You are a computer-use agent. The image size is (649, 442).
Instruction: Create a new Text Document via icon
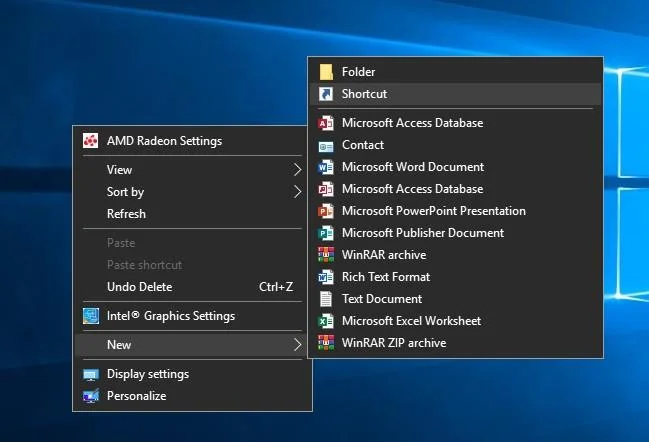[326, 299]
